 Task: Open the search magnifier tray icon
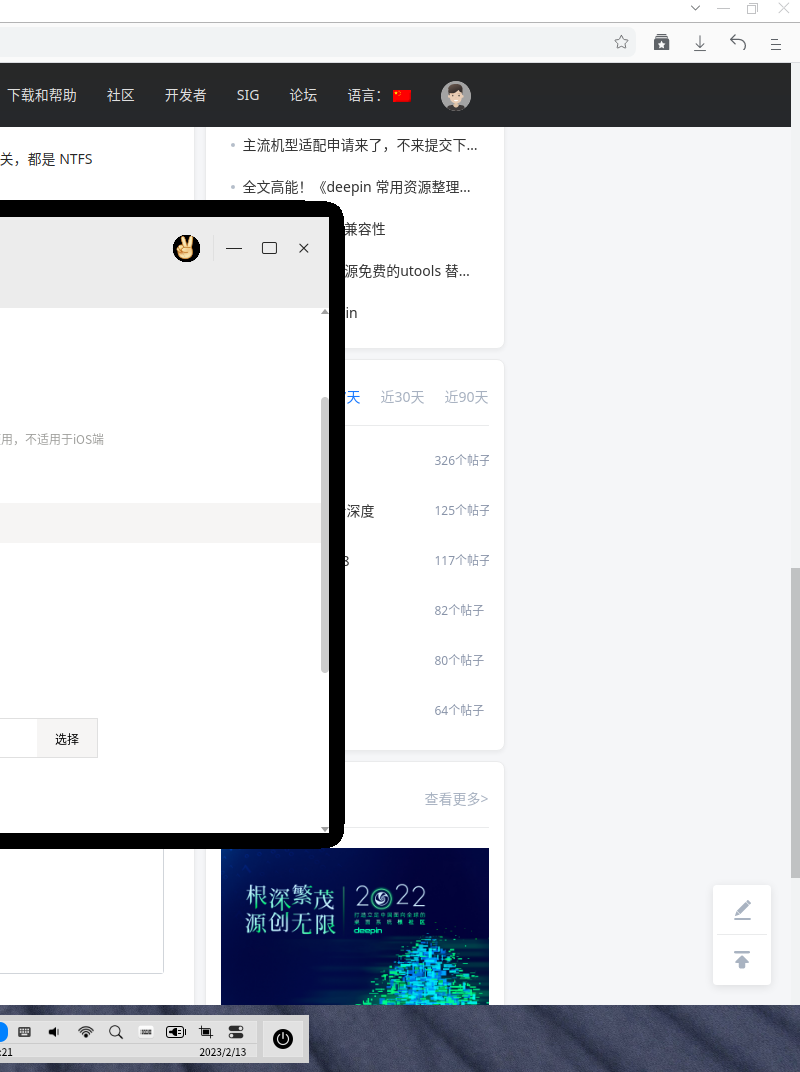click(x=116, y=1032)
